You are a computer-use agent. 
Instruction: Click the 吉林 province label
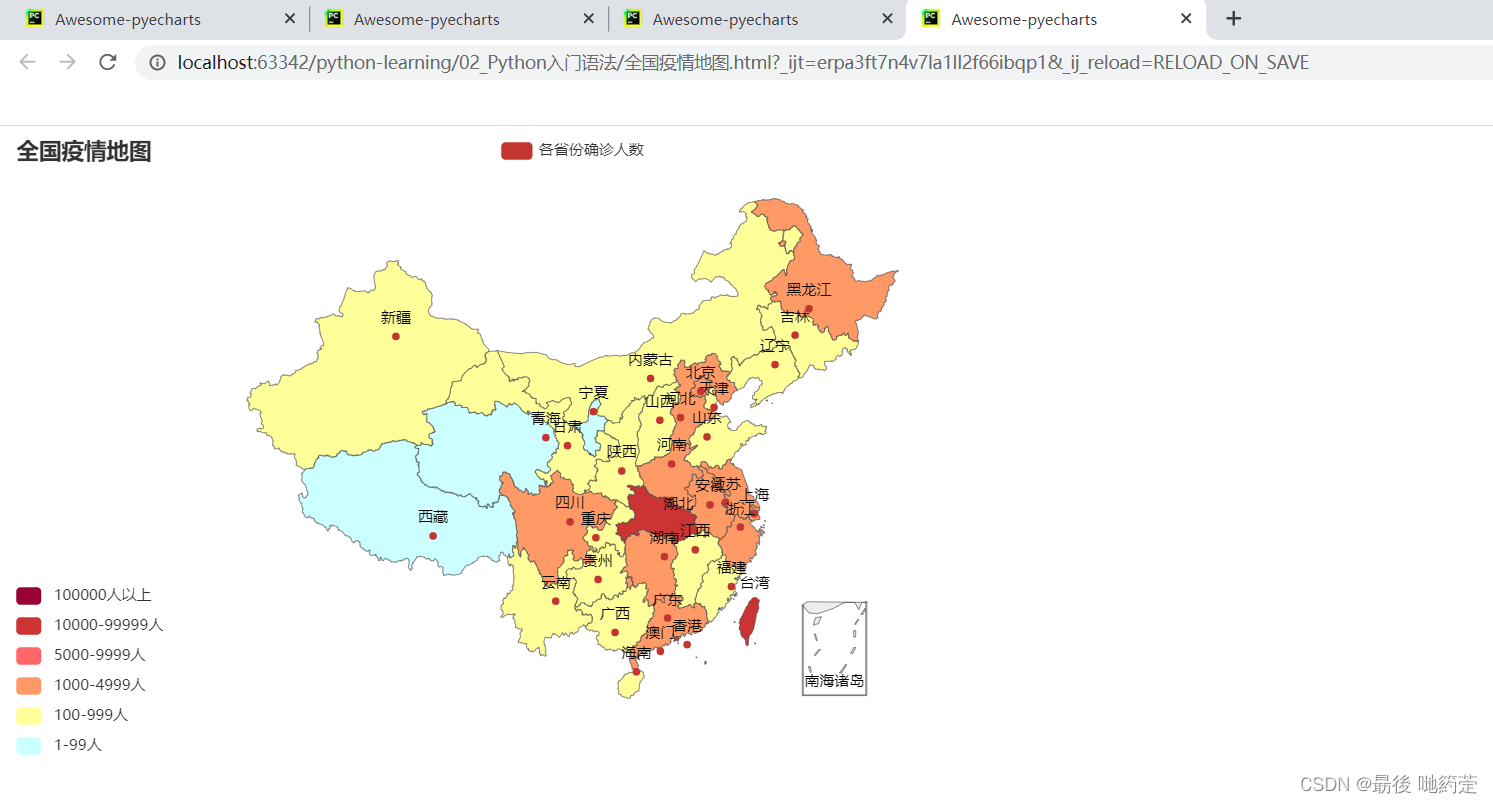[795, 317]
